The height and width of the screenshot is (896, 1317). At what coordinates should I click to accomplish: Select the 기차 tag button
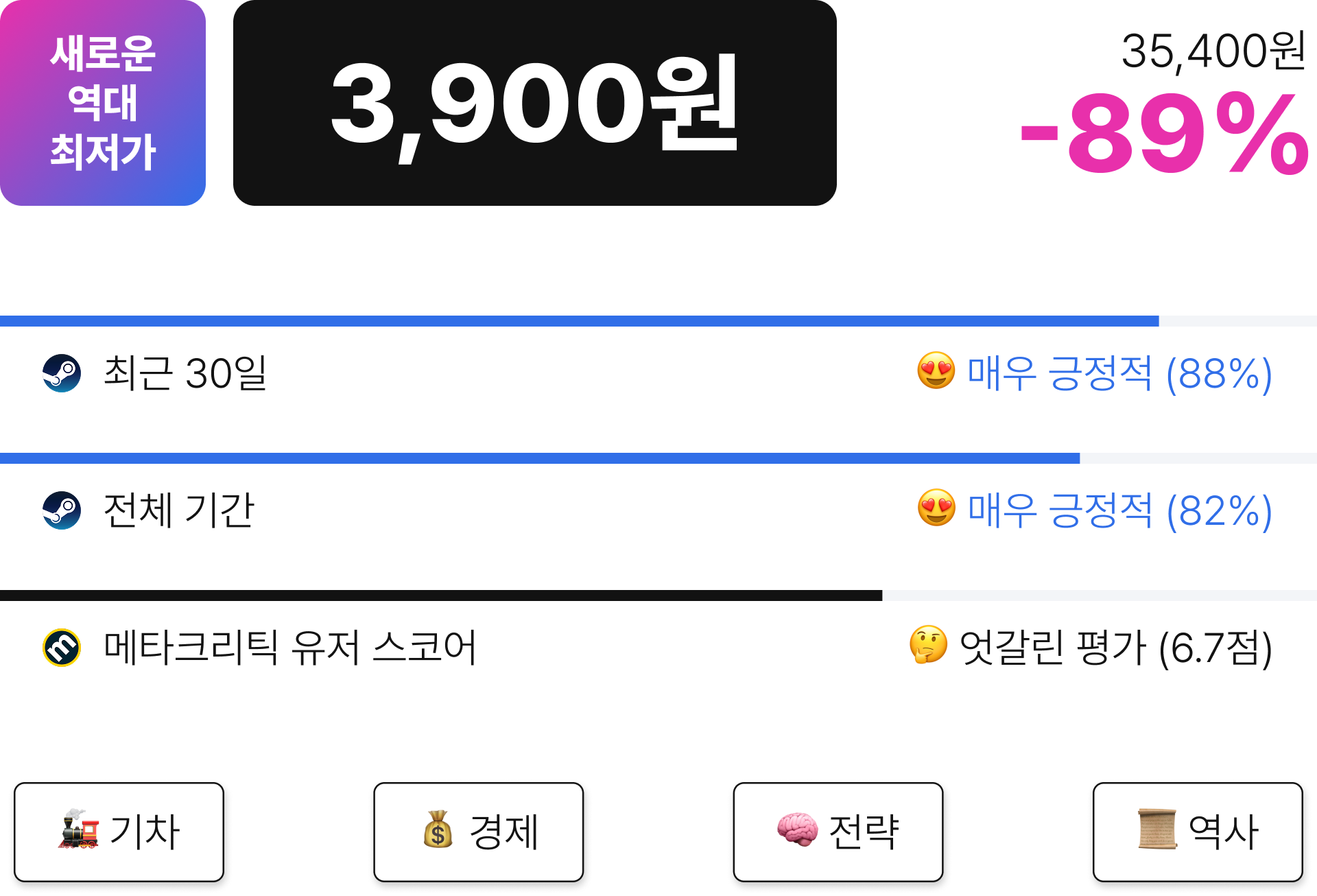point(119,832)
